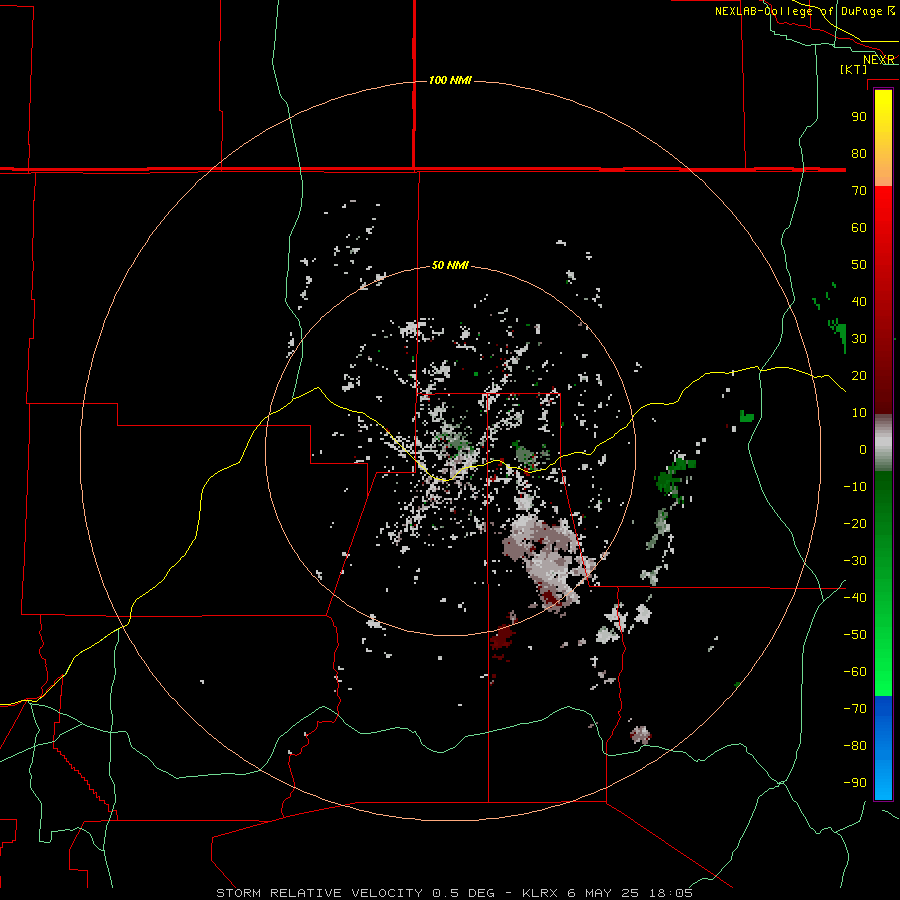Click the 0 value on the velocity scale
The width and height of the screenshot is (900, 900).
click(x=863, y=449)
